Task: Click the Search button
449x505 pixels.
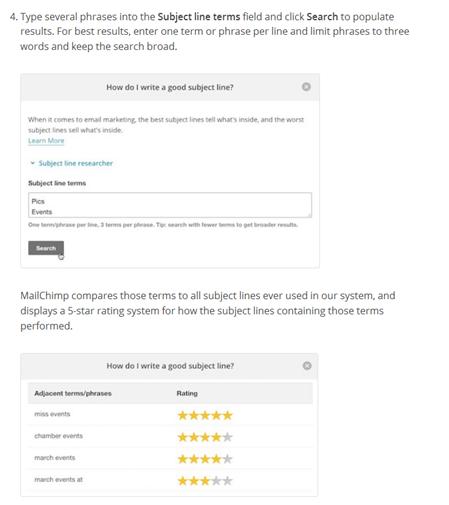Action: tap(46, 248)
